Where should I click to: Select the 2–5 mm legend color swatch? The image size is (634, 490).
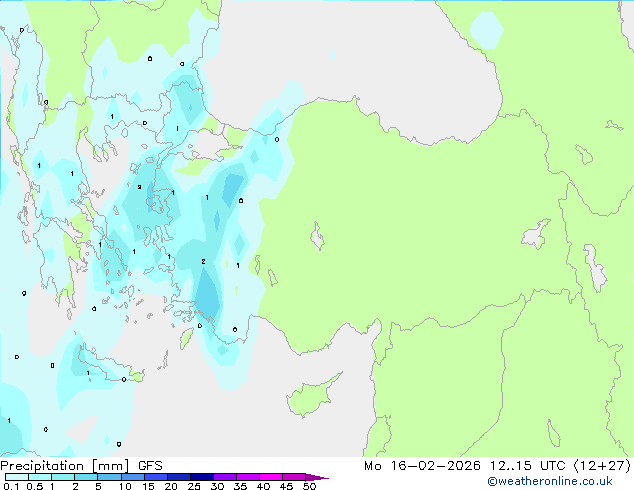pyautogui.click(x=86, y=477)
